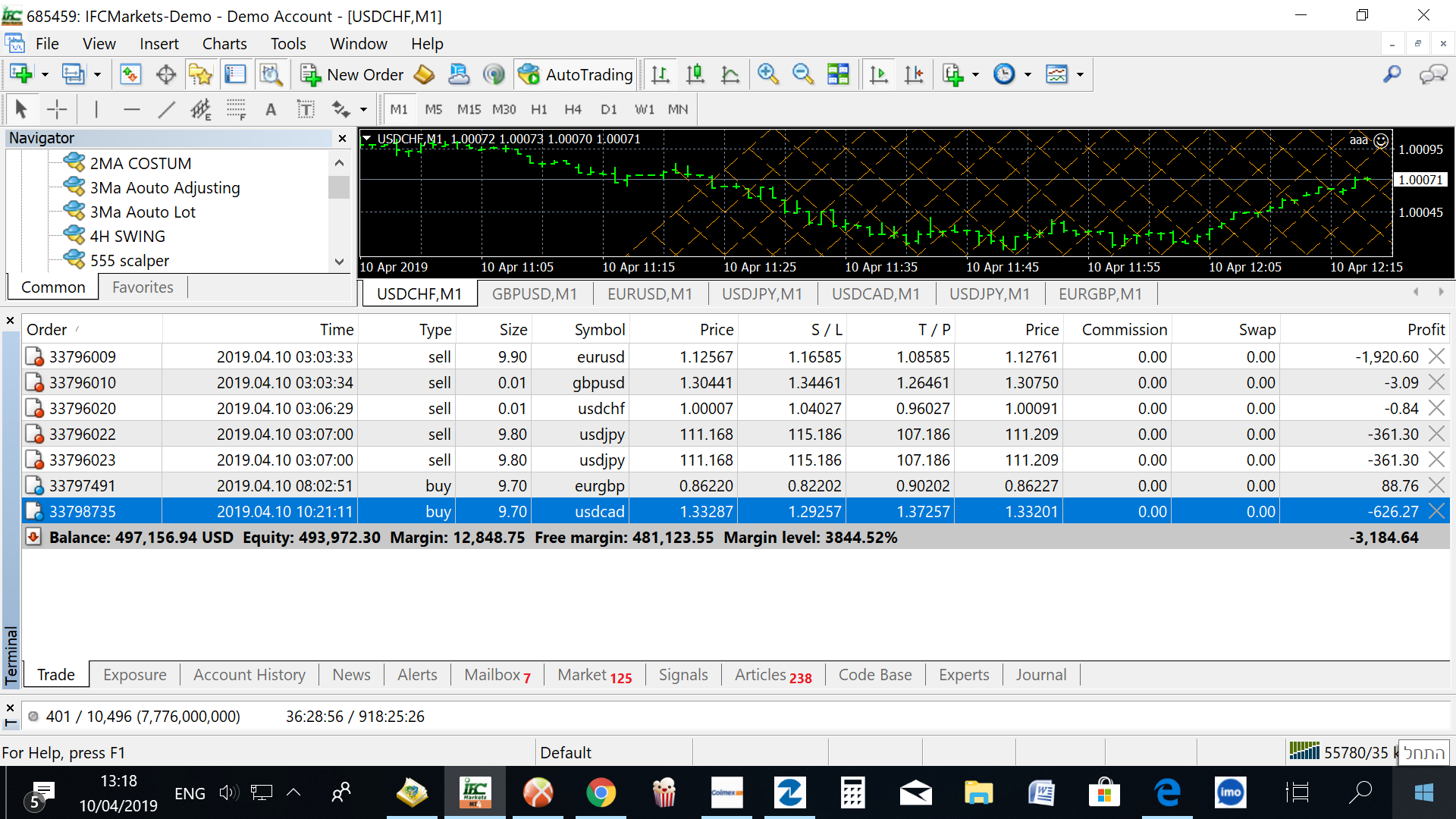1456x819 pixels.
Task: Toggle Auto Scroll chart icon
Action: tap(879, 74)
